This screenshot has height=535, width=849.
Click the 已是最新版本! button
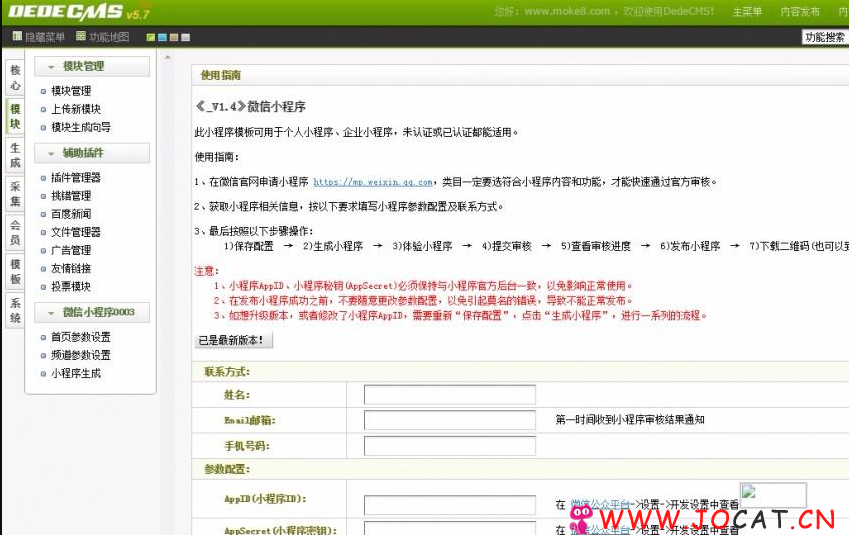point(233,341)
